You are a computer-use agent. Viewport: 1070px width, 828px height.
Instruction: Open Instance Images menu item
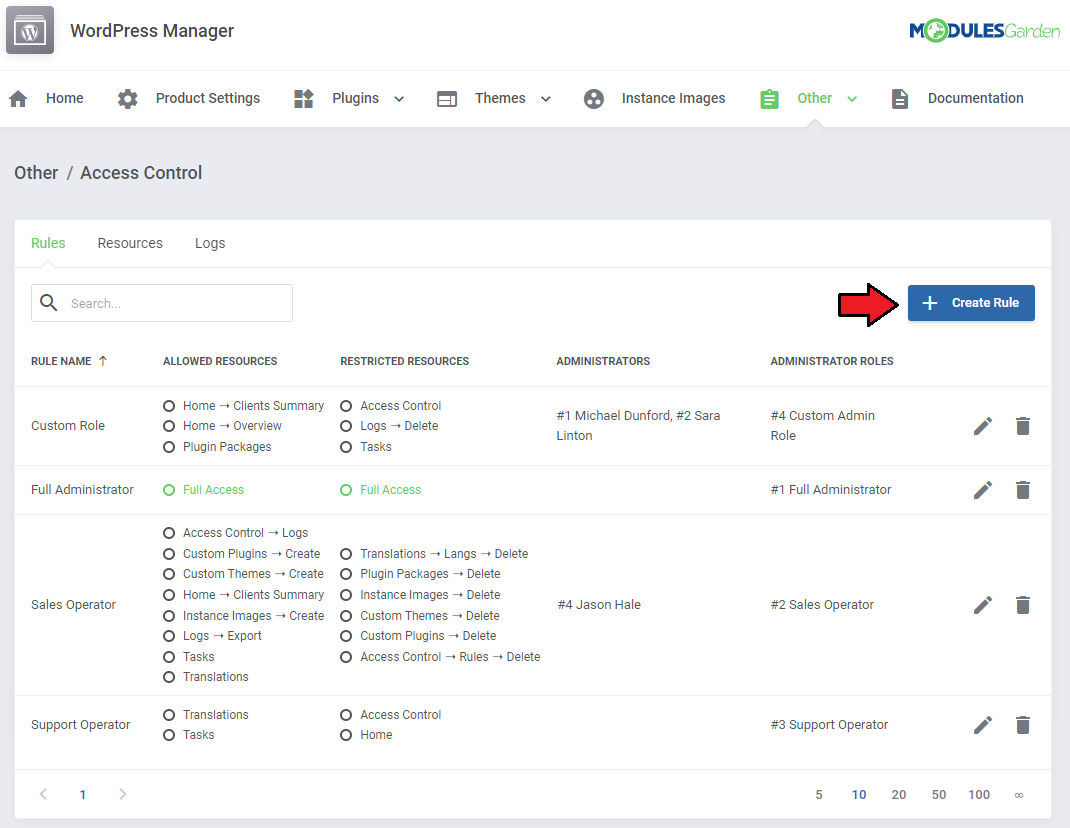coord(673,98)
